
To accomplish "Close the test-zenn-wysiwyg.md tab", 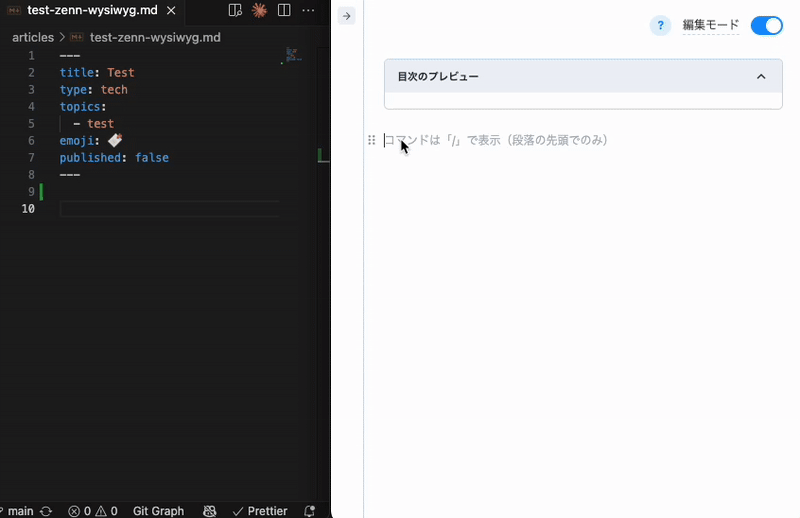I will [171, 10].
